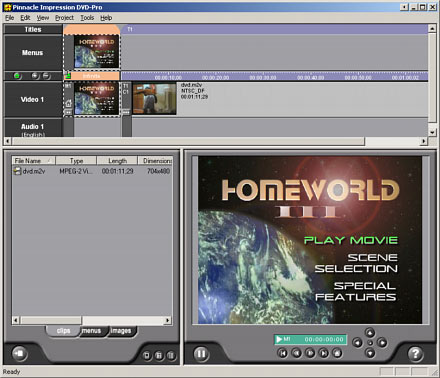Toggle the green indicator button on timeline

[17, 76]
